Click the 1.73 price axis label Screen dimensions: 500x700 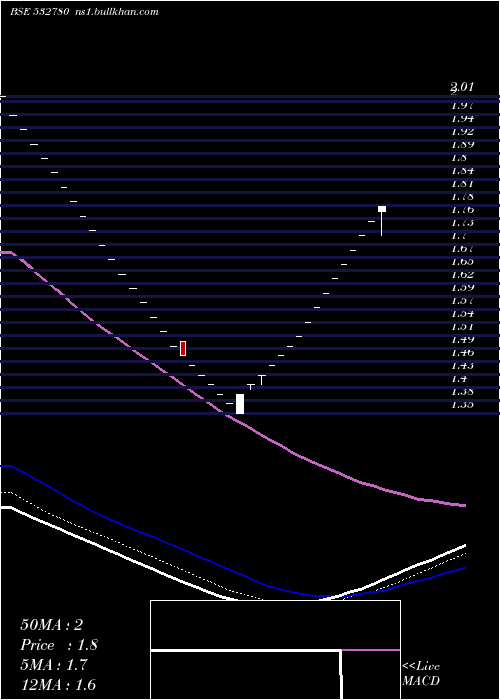pos(462,222)
